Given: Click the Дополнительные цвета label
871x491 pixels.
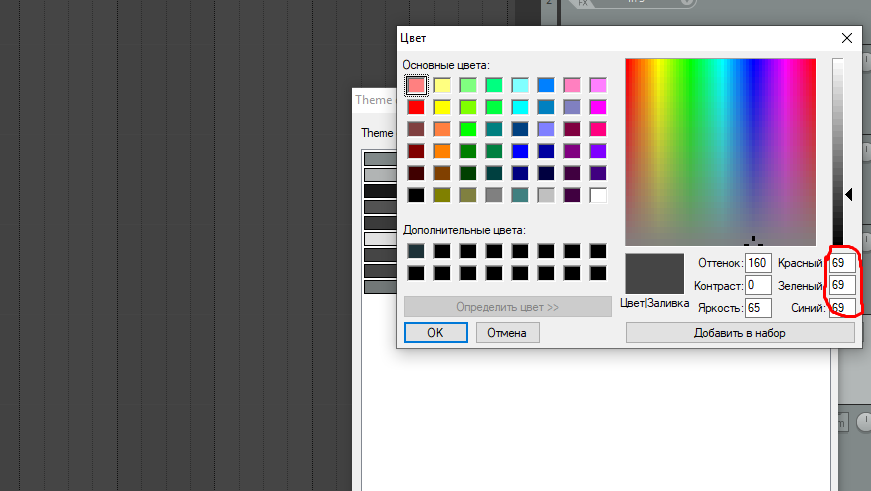Looking at the screenshot, I should 464,230.
